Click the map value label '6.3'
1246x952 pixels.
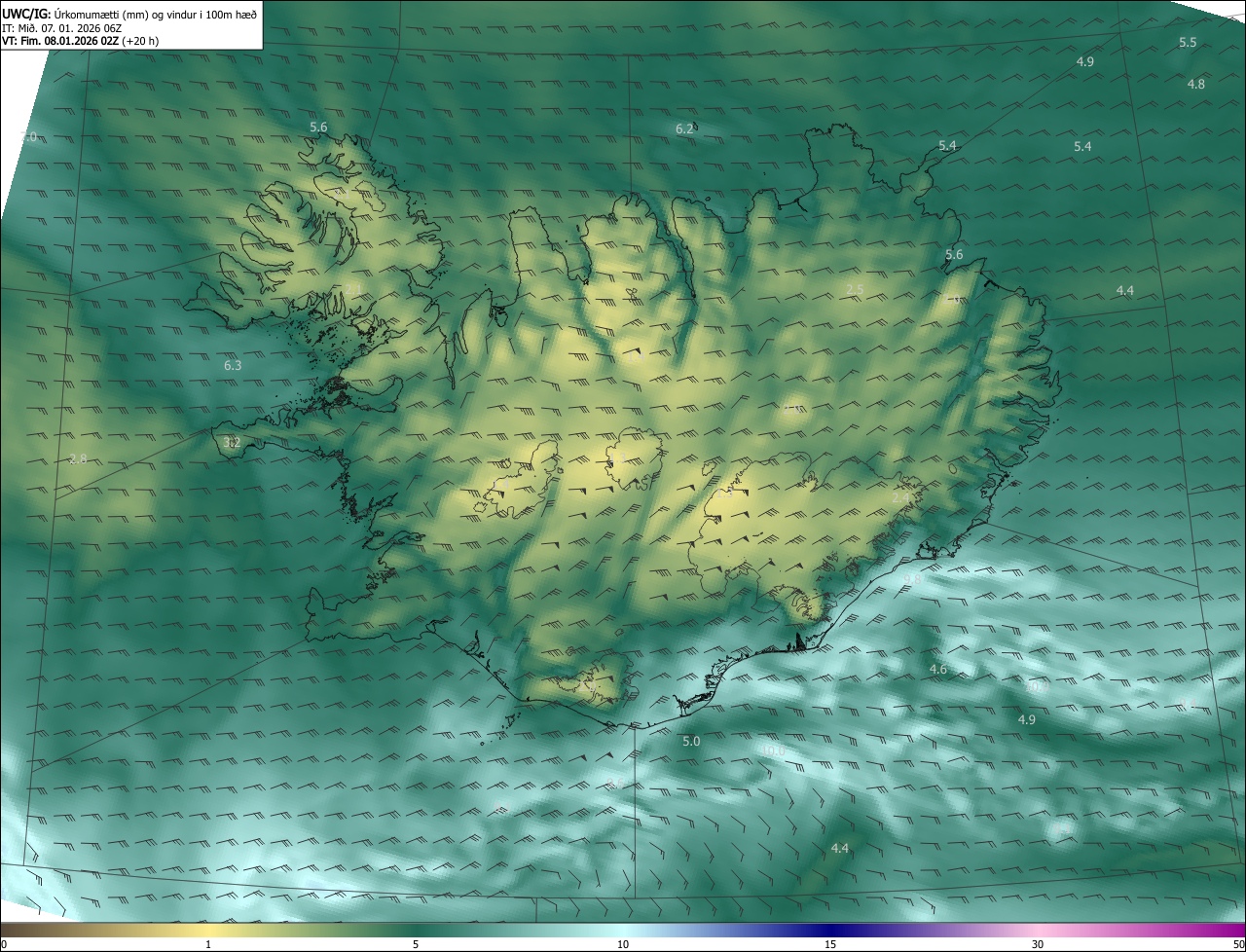(x=233, y=366)
